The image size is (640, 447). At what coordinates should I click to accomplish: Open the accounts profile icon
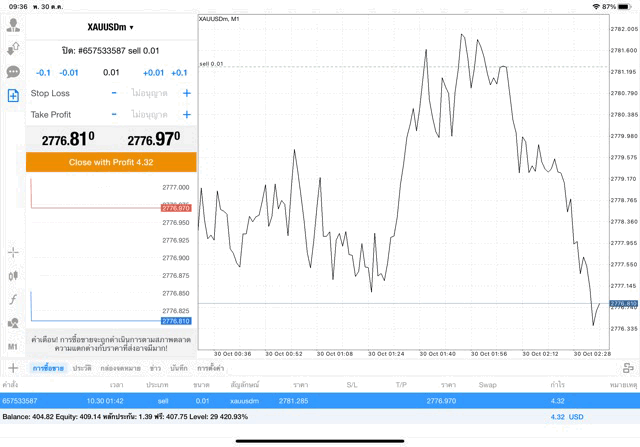pyautogui.click(x=13, y=26)
